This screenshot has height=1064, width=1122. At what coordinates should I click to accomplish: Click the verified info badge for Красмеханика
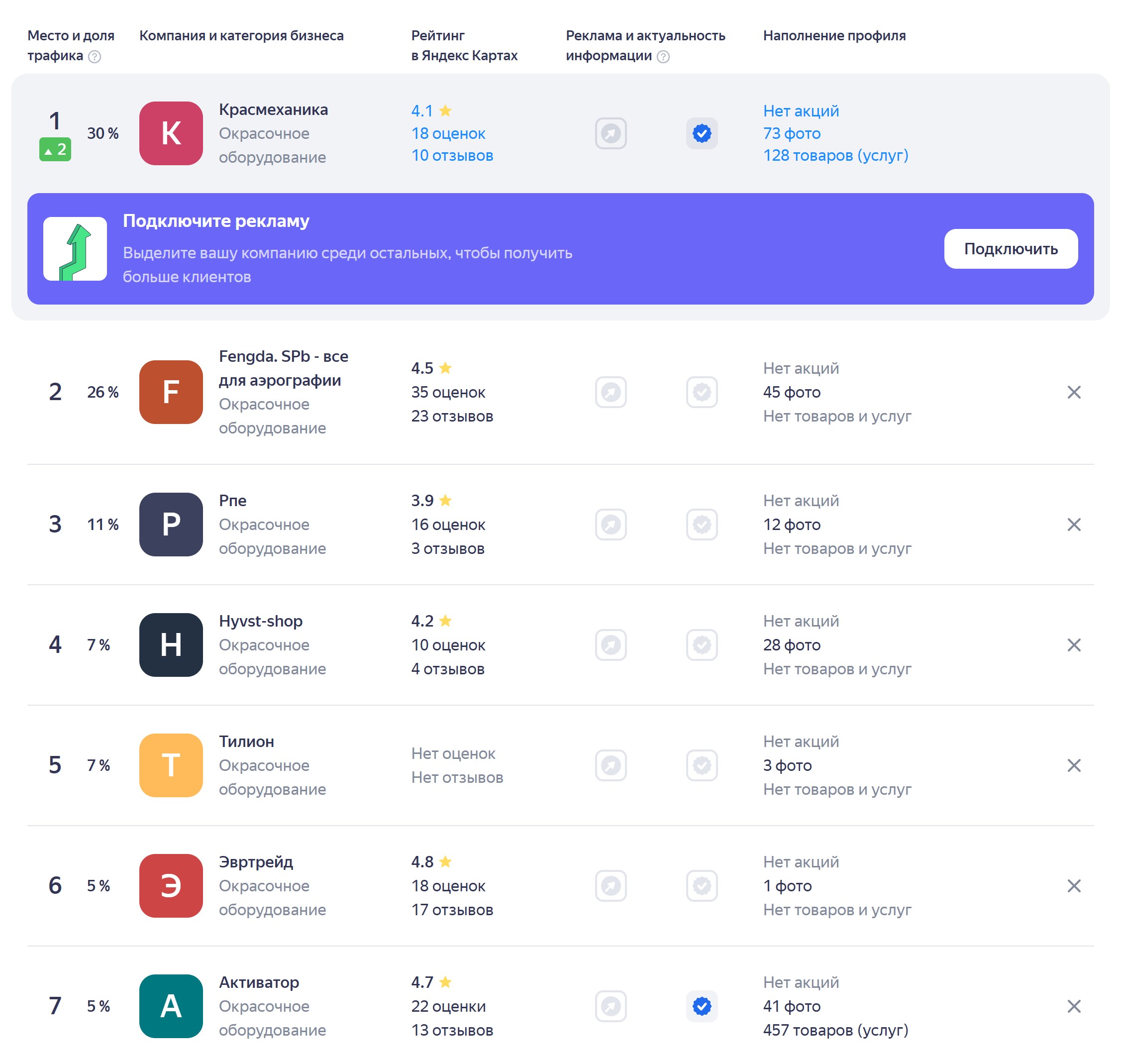(702, 133)
